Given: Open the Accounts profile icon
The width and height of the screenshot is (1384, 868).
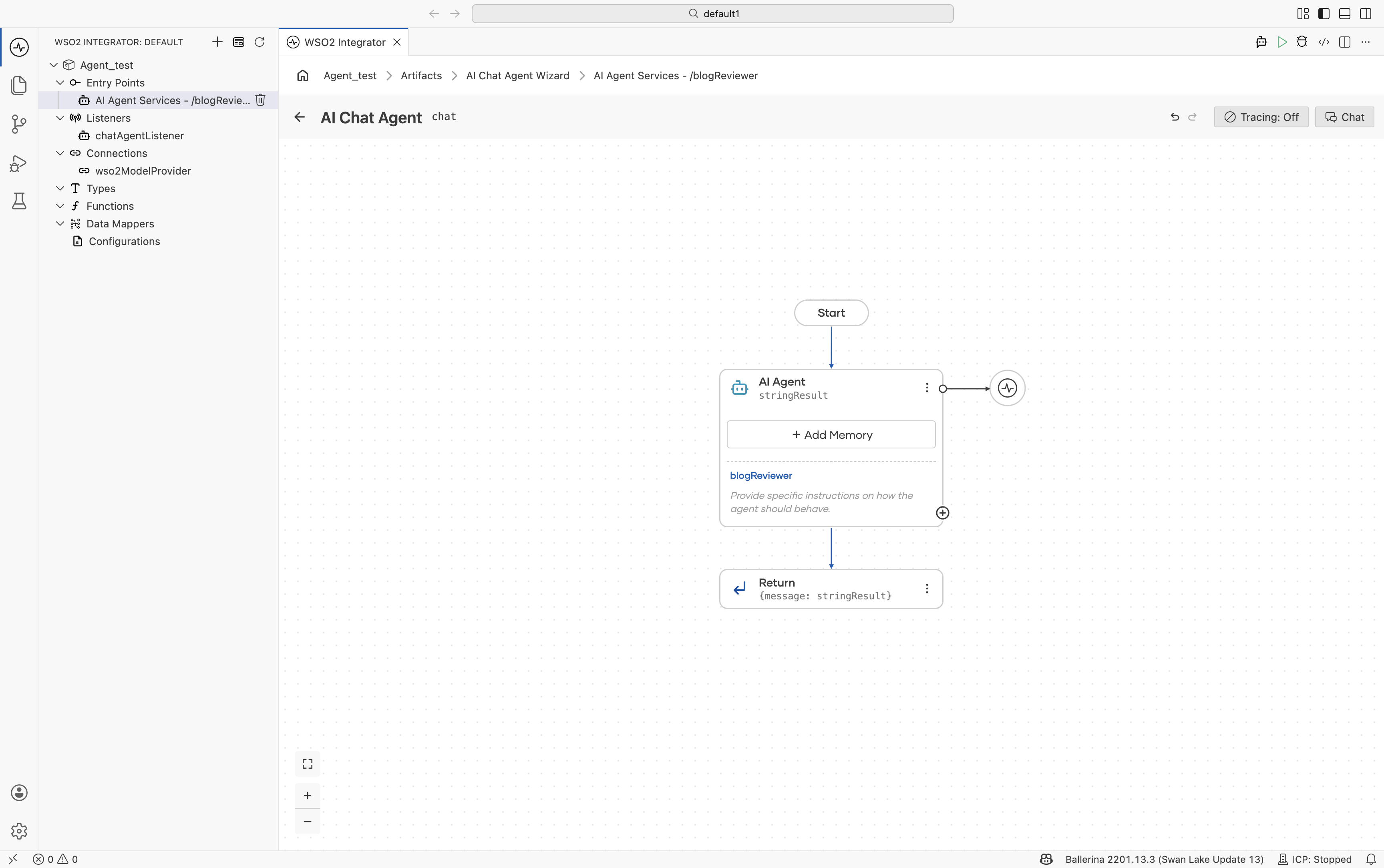Looking at the screenshot, I should click(19, 793).
